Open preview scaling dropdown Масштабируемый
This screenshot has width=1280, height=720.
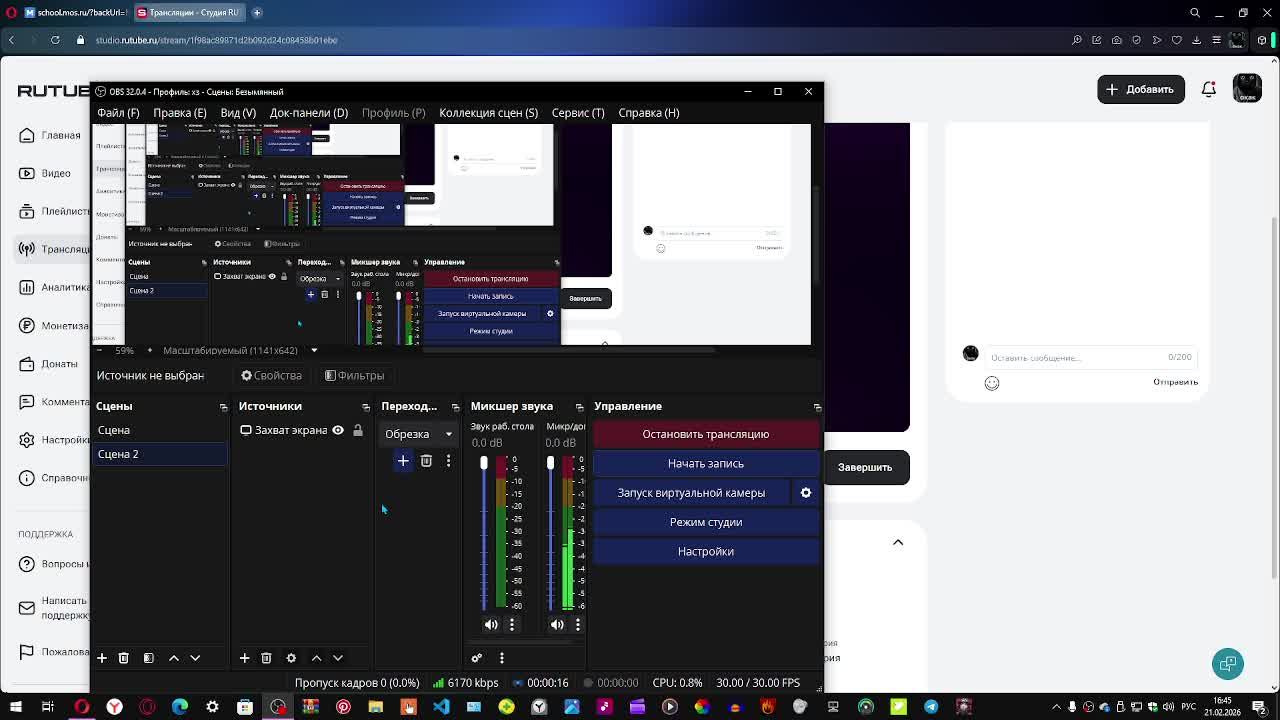pos(240,351)
